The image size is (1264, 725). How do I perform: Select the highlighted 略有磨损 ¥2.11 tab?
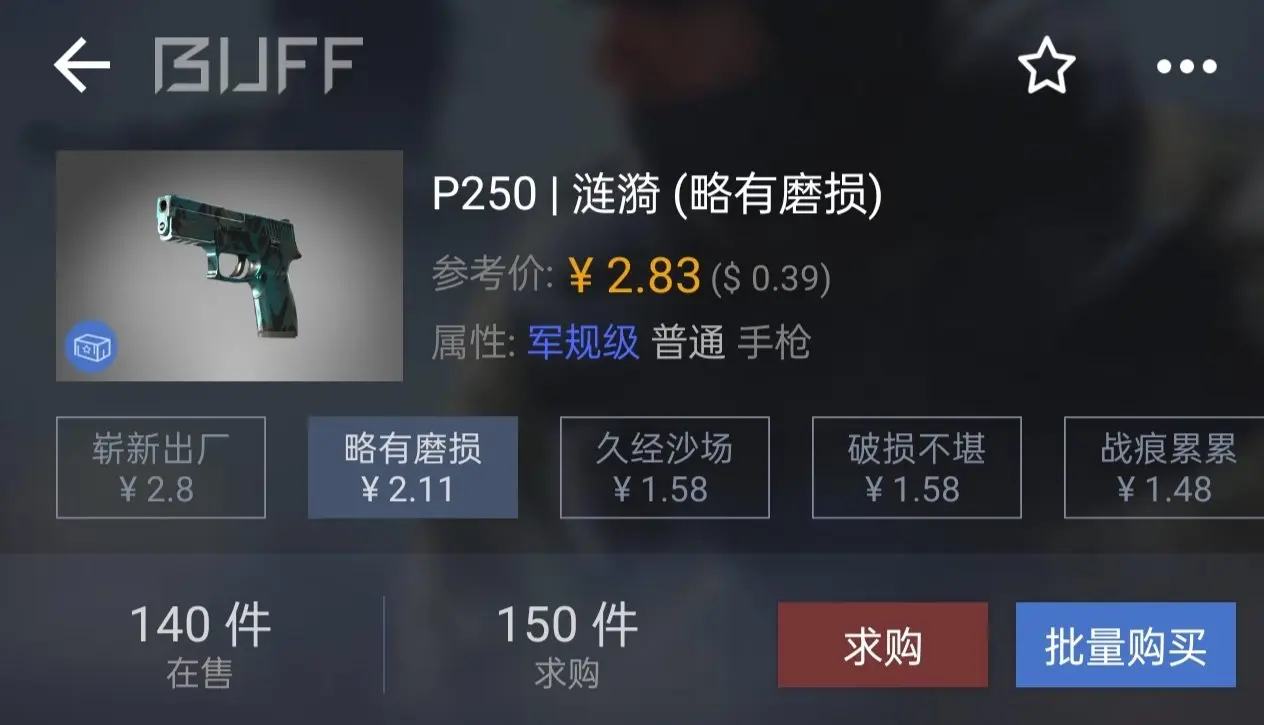click(x=413, y=468)
